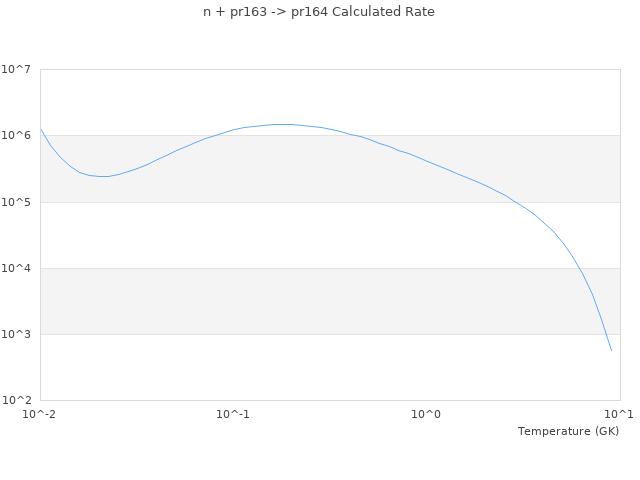Select the 10^6 y-axis tick label
This screenshot has width=640, height=480.
tap(16, 135)
